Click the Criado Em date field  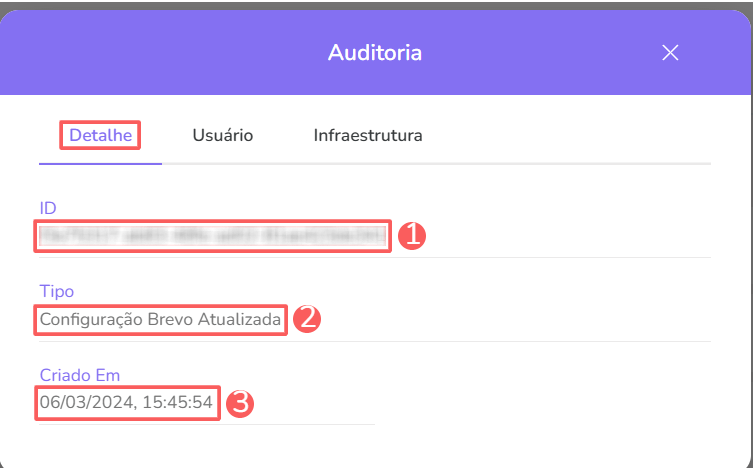point(126,403)
